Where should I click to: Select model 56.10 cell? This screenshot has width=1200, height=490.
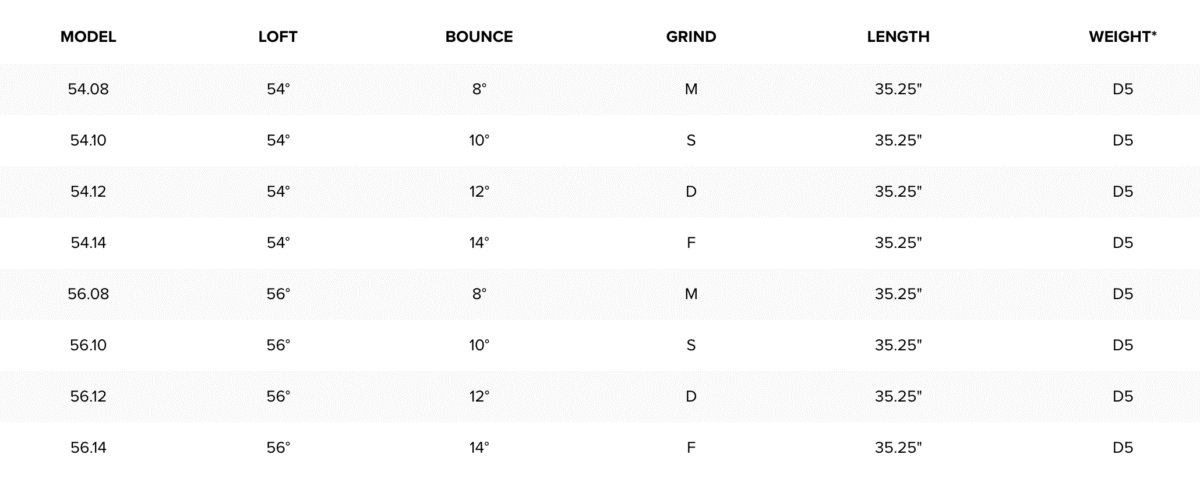[x=88, y=345]
